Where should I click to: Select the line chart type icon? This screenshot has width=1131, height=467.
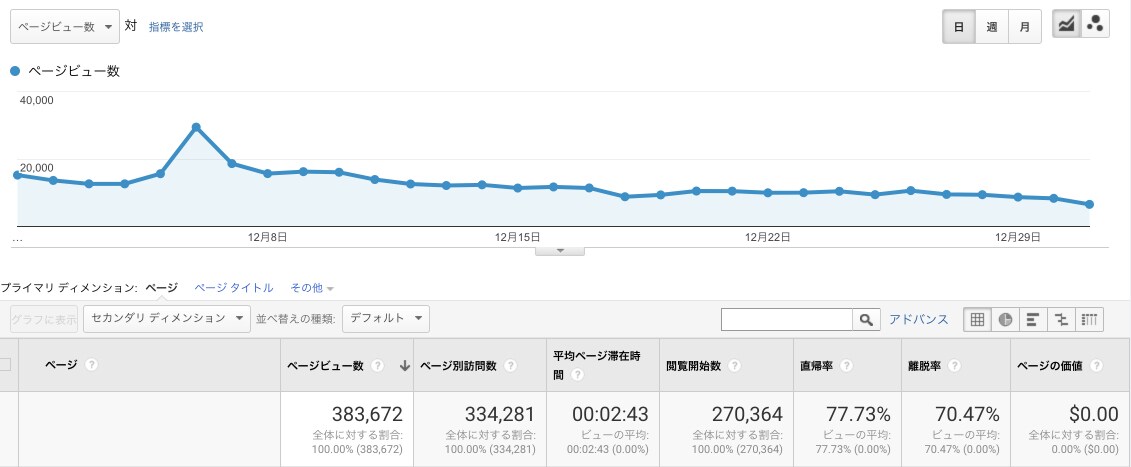click(x=1066, y=24)
